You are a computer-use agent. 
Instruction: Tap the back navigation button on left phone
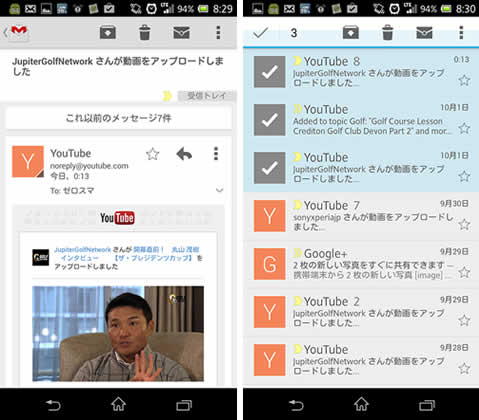53,405
